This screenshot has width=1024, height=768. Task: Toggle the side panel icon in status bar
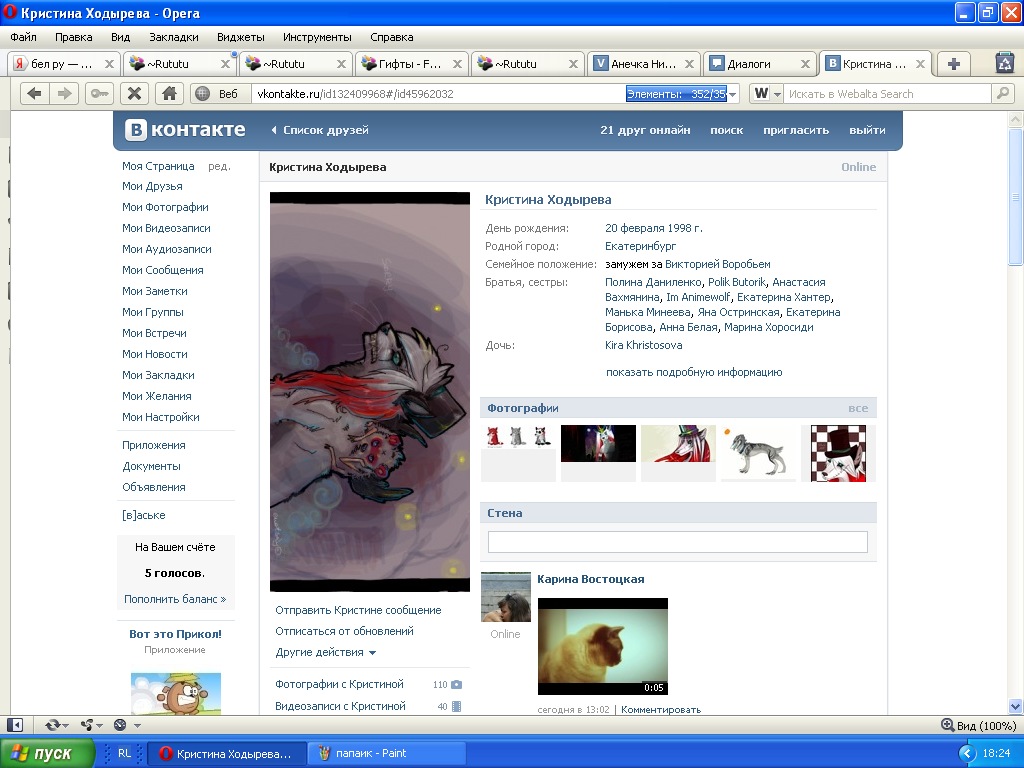(14, 725)
